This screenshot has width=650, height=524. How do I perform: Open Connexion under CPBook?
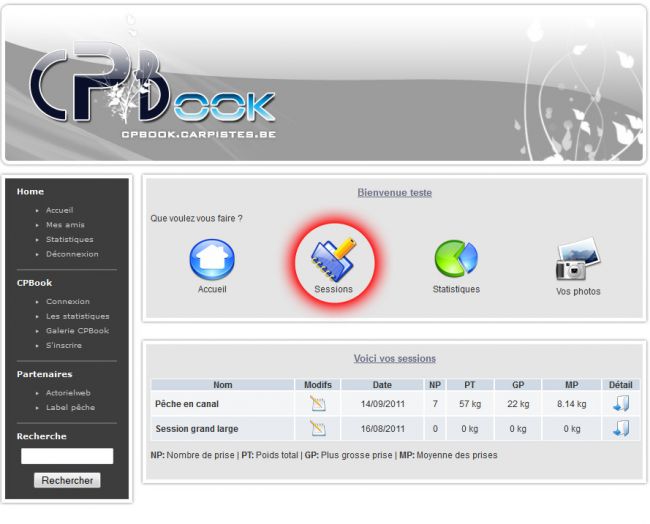68,301
